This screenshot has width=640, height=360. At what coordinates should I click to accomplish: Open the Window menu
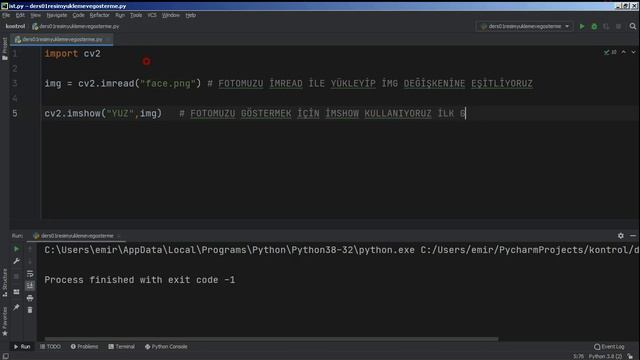click(x=171, y=15)
